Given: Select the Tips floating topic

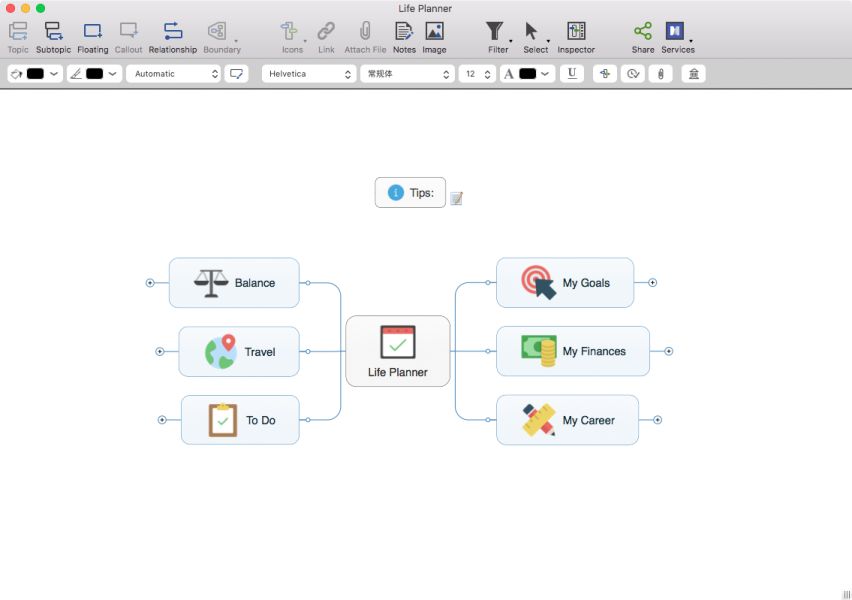Looking at the screenshot, I should (410, 192).
